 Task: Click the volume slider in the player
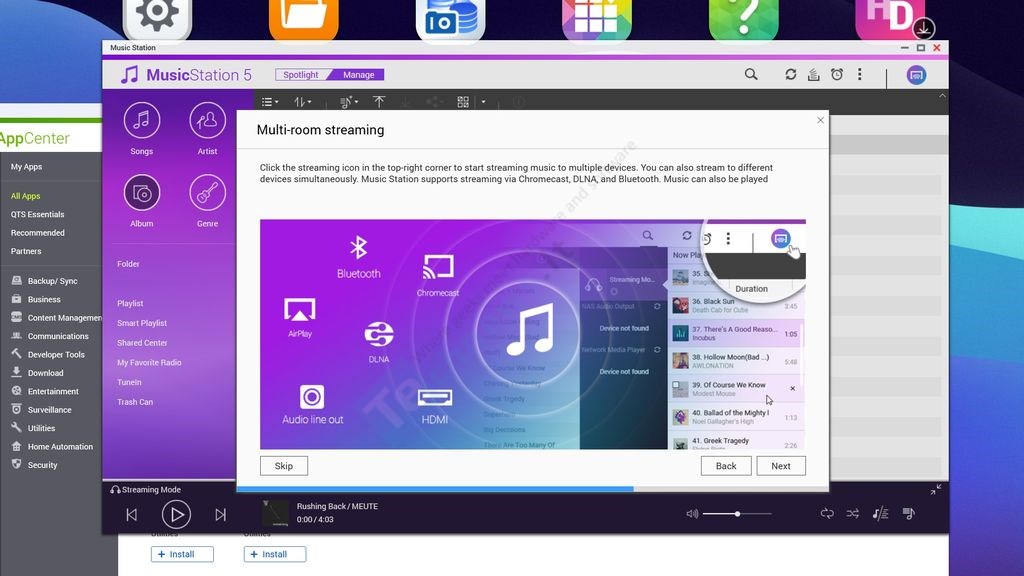pos(737,514)
